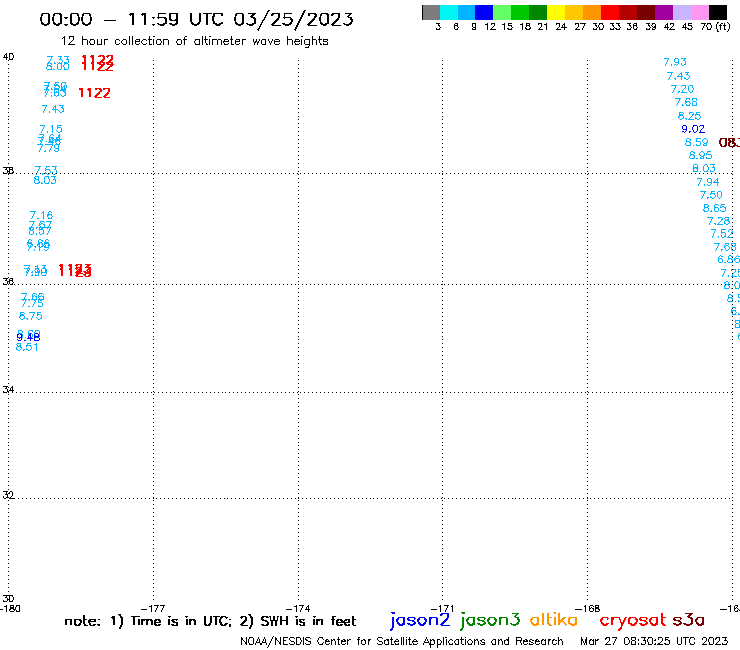Select the 7.16 wave height reading
740x650 pixels.
pyautogui.click(x=42, y=216)
